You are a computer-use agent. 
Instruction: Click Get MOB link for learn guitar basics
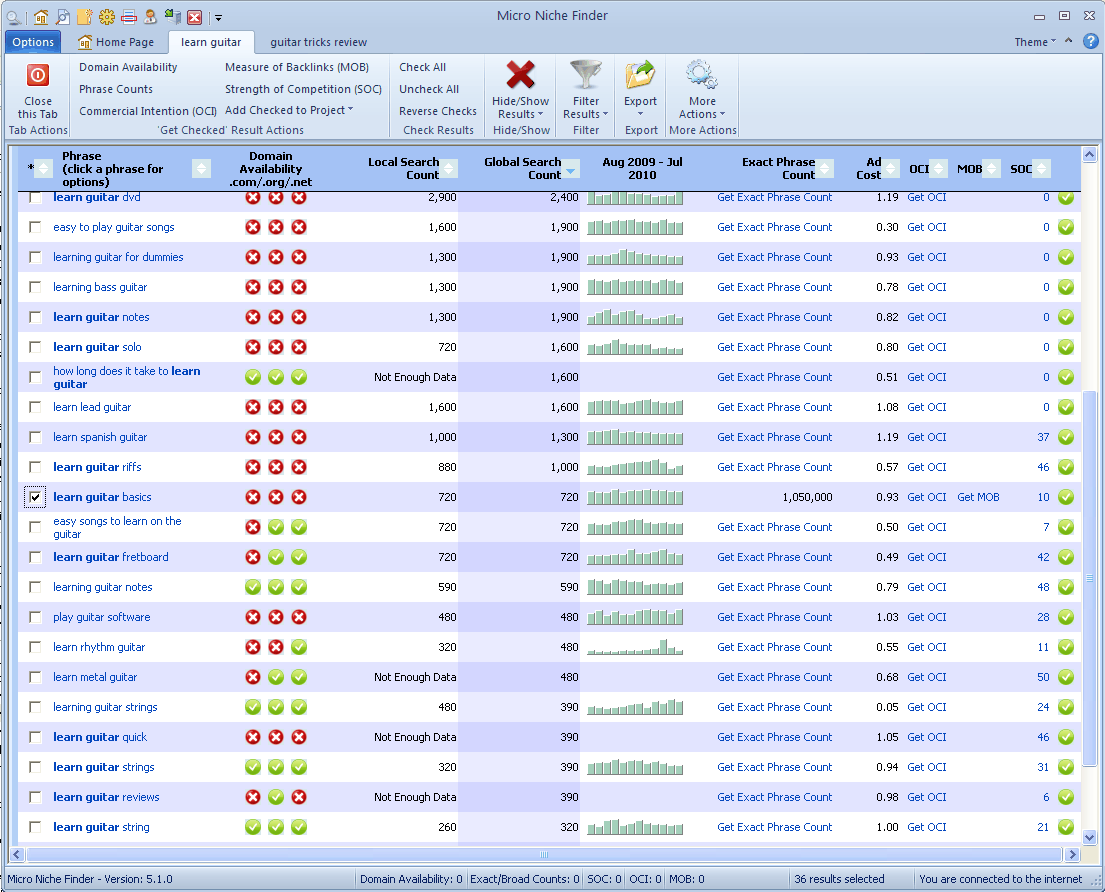[978, 497]
